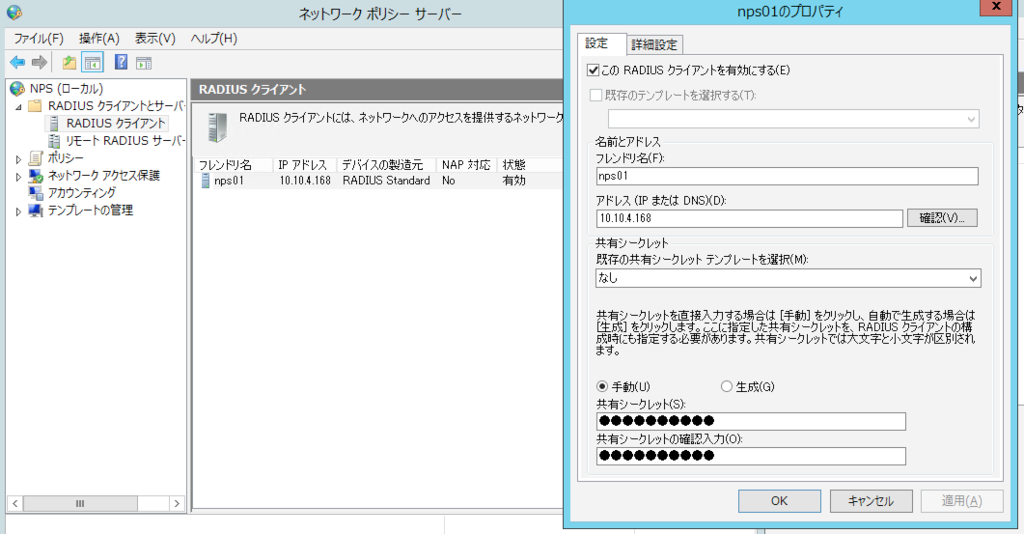Click the OK button
The width and height of the screenshot is (1024, 534).
[779, 501]
